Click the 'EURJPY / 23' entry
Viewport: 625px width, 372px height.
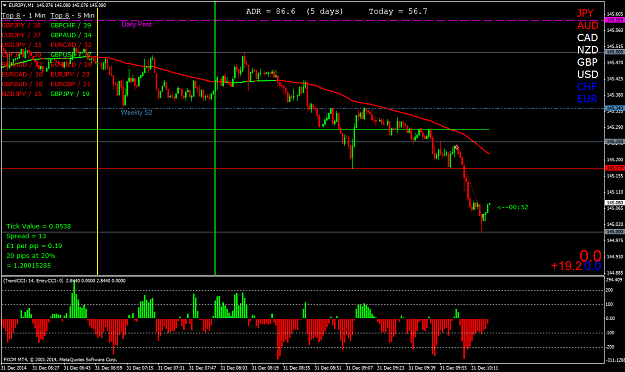point(70,74)
